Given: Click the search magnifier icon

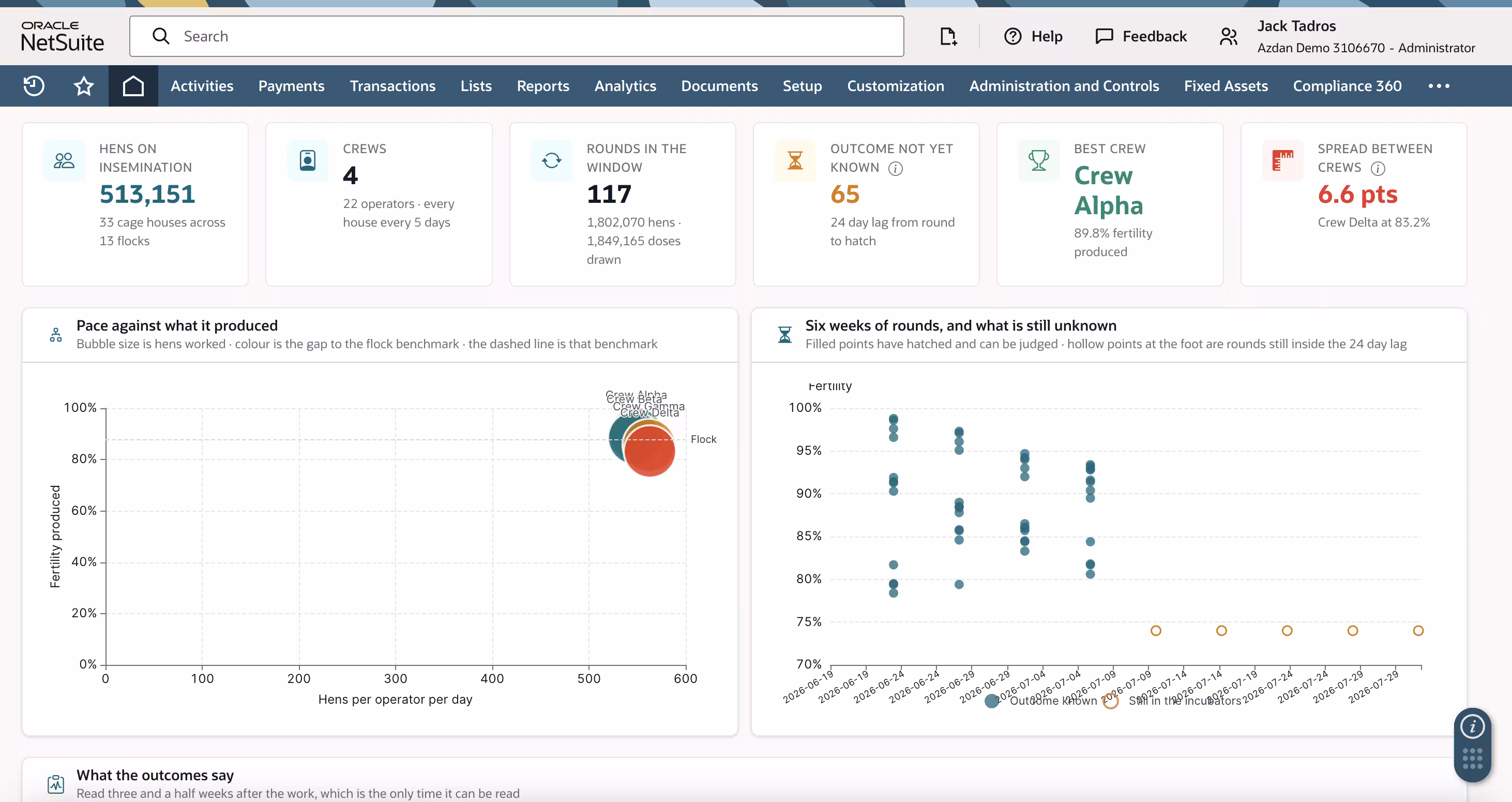Looking at the screenshot, I should click(161, 36).
